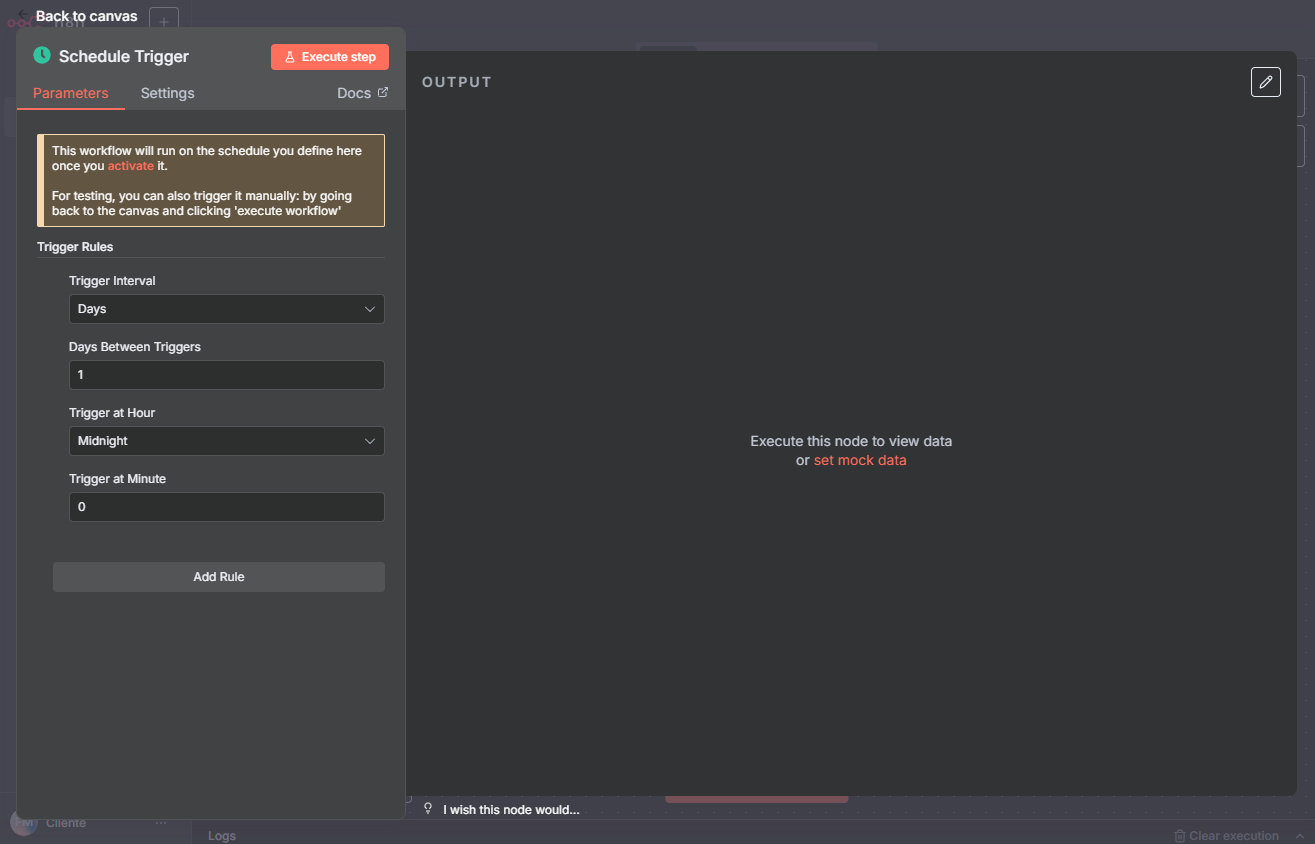Click the 'set mock data' link
Viewport: 1315px width, 844px height.
click(x=860, y=461)
